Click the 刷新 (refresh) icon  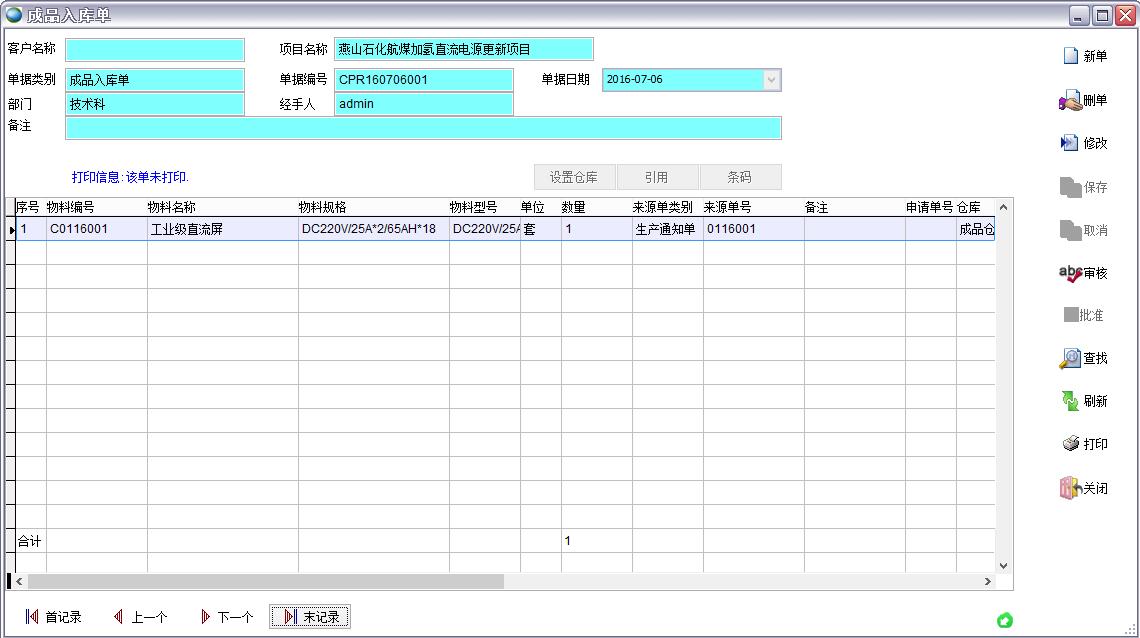click(1070, 401)
